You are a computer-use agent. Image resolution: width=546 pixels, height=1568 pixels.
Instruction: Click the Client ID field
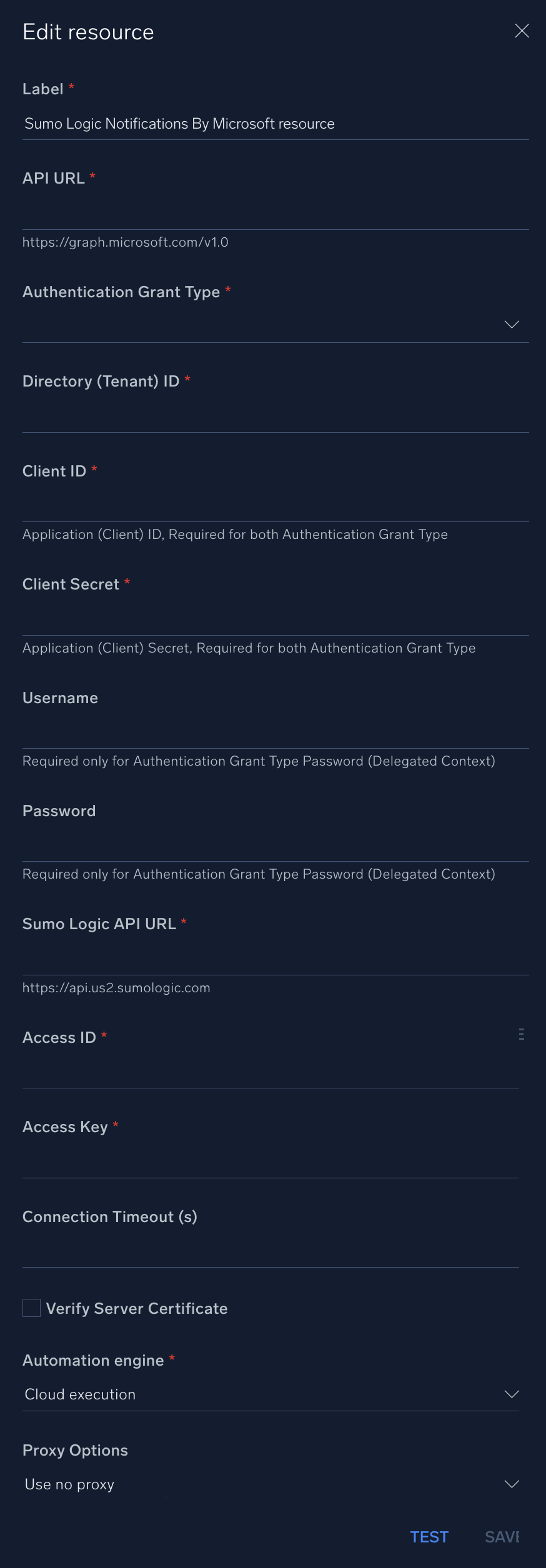click(275, 506)
